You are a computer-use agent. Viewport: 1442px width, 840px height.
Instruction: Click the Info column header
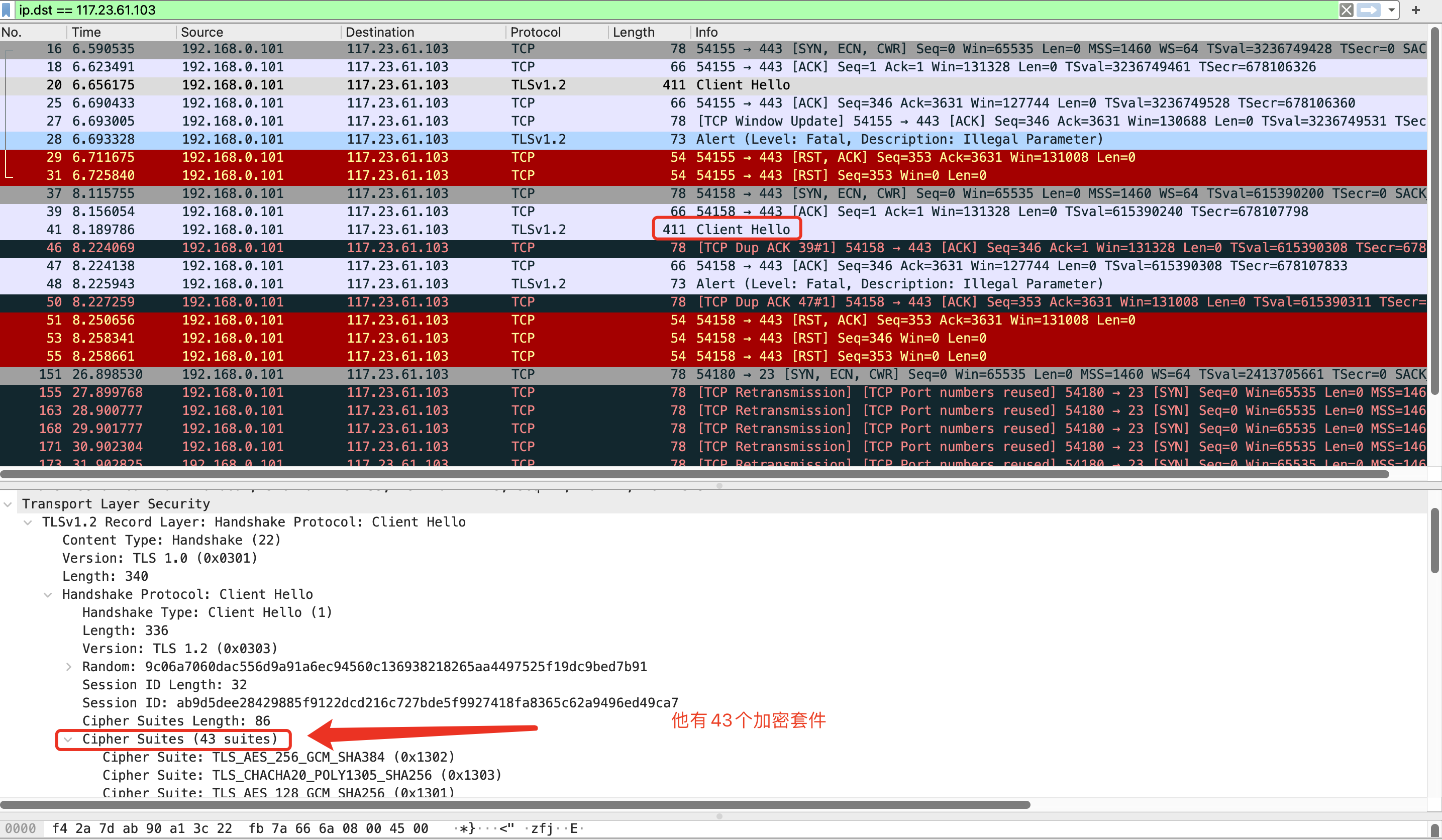[x=706, y=32]
